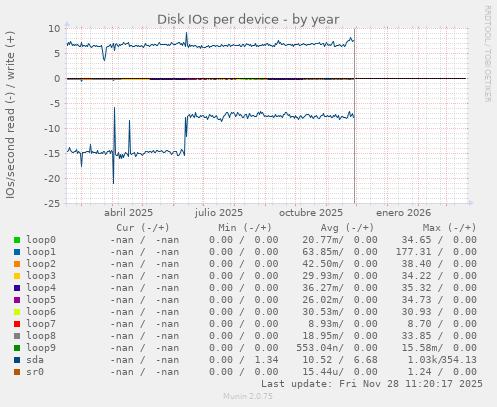
Task: Click the vertical current-time marker line
Action: pos(355,115)
